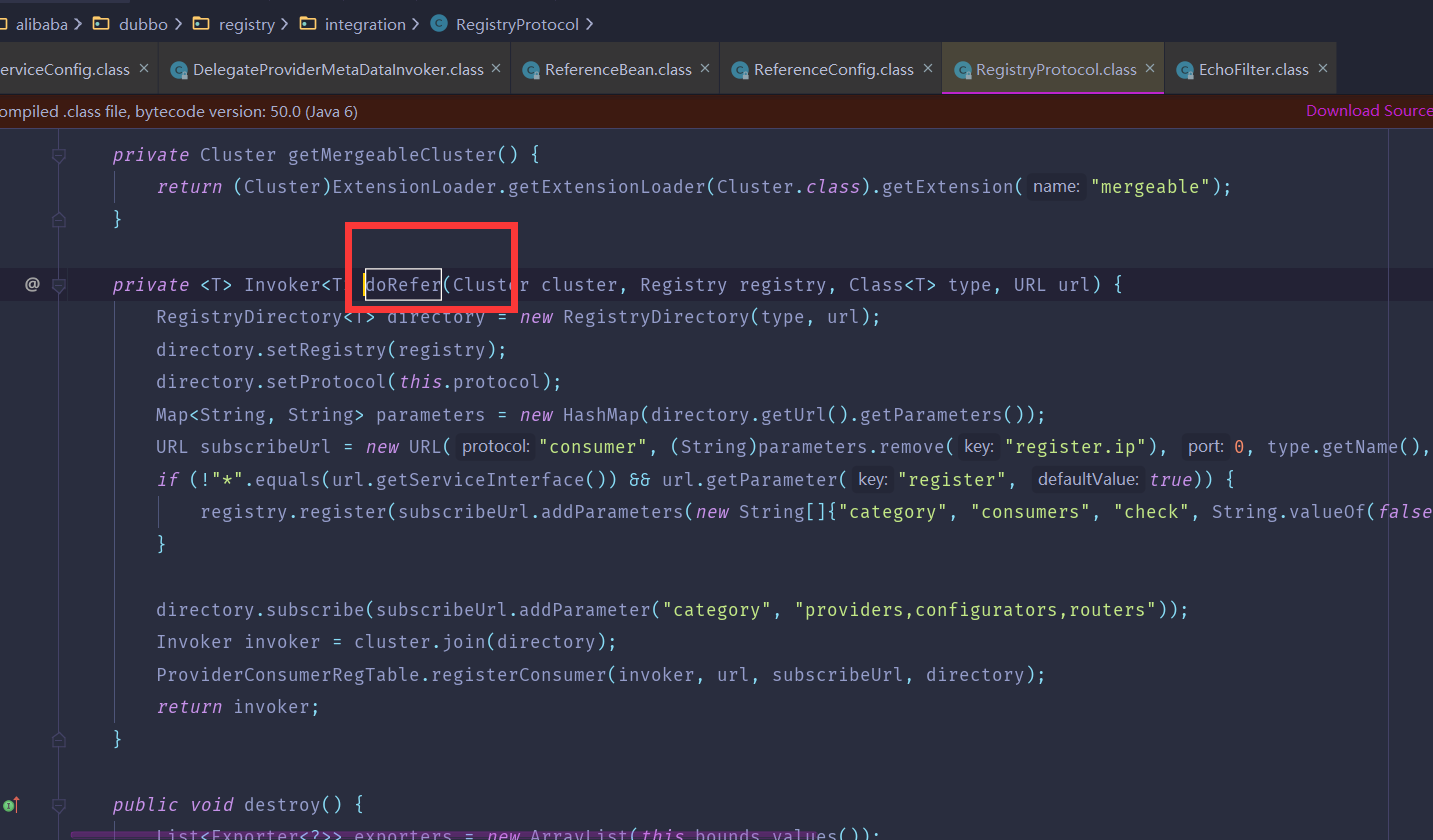Image resolution: width=1433 pixels, height=840 pixels.
Task: Click join in the cluster.join(directory) call
Action: [x=464, y=642]
